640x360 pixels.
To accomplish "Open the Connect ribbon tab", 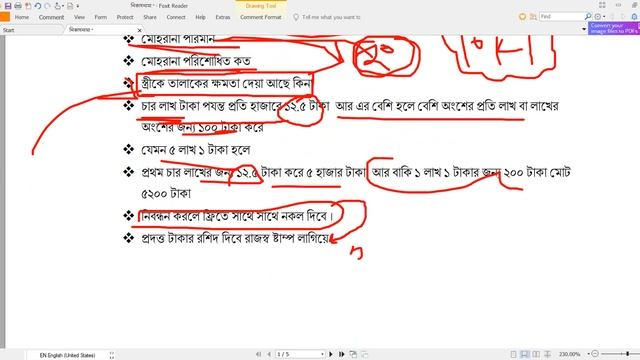I will click(176, 17).
